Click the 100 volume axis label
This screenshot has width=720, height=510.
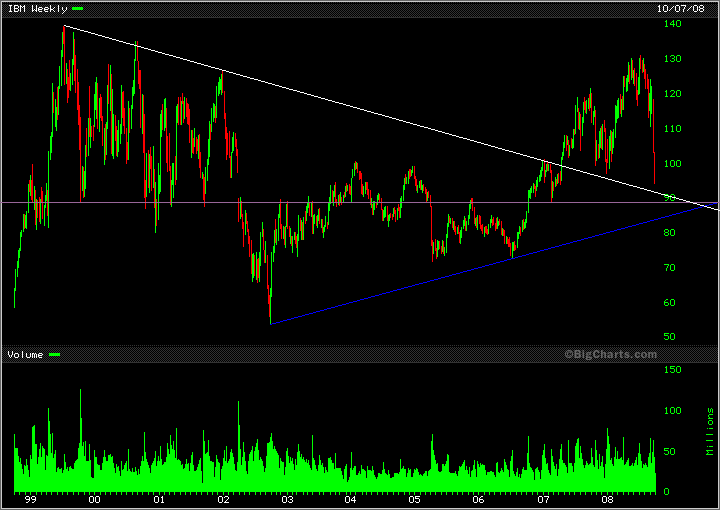[673, 410]
